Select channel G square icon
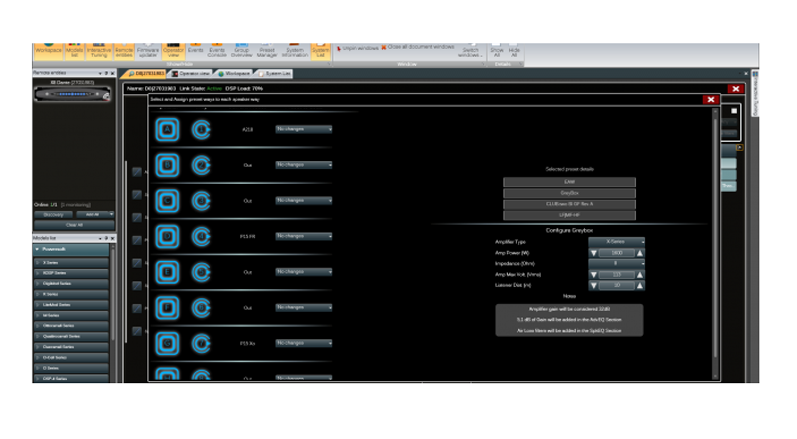This screenshot has width=797, height=439. point(167,343)
